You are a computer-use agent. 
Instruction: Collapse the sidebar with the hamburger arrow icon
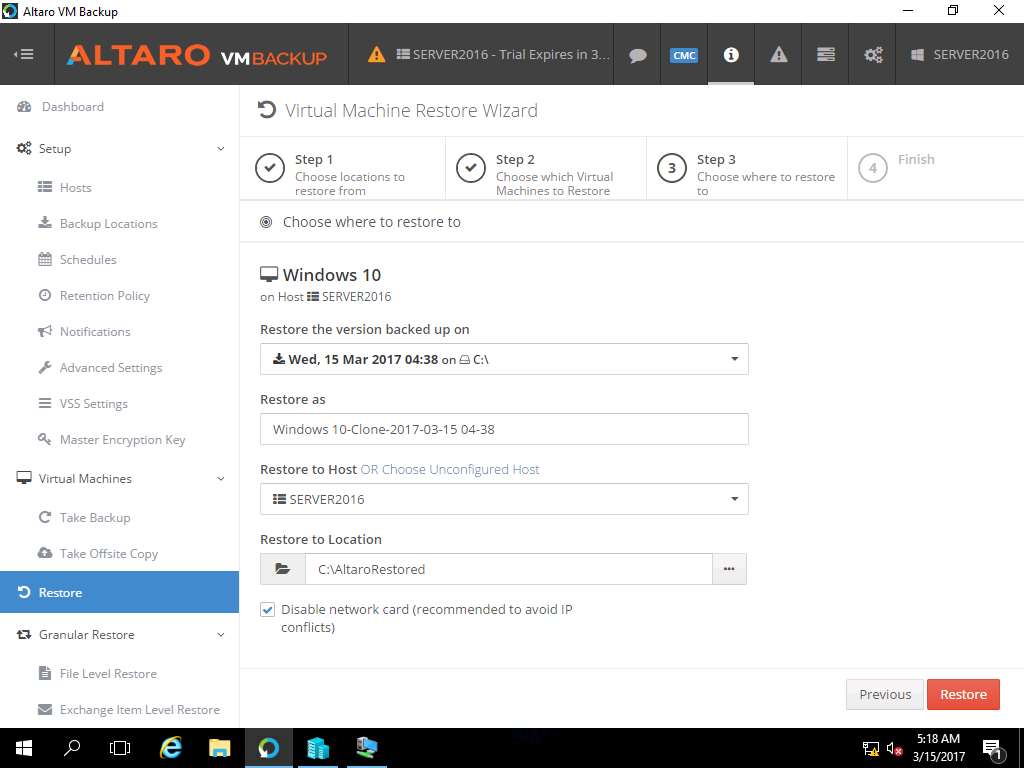[x=24, y=54]
